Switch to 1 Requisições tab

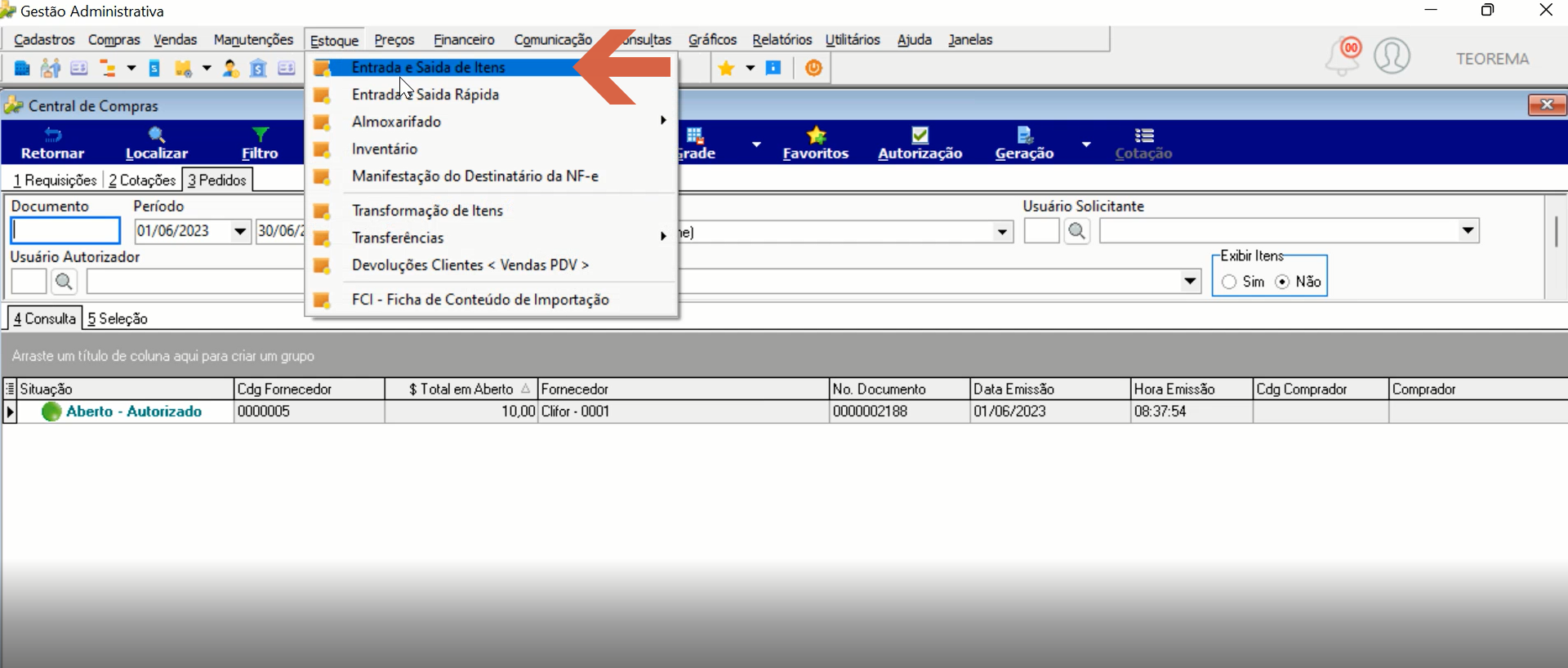tap(54, 180)
